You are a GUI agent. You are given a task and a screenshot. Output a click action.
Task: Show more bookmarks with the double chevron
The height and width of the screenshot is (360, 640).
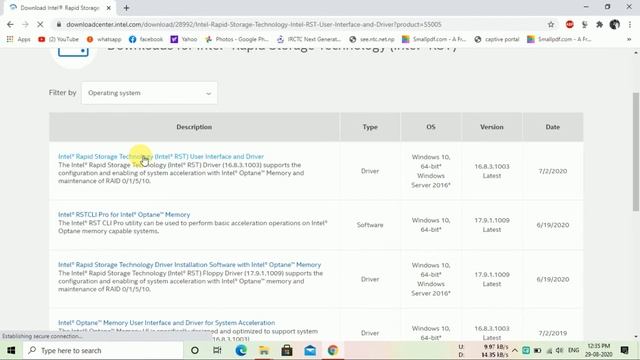point(629,39)
